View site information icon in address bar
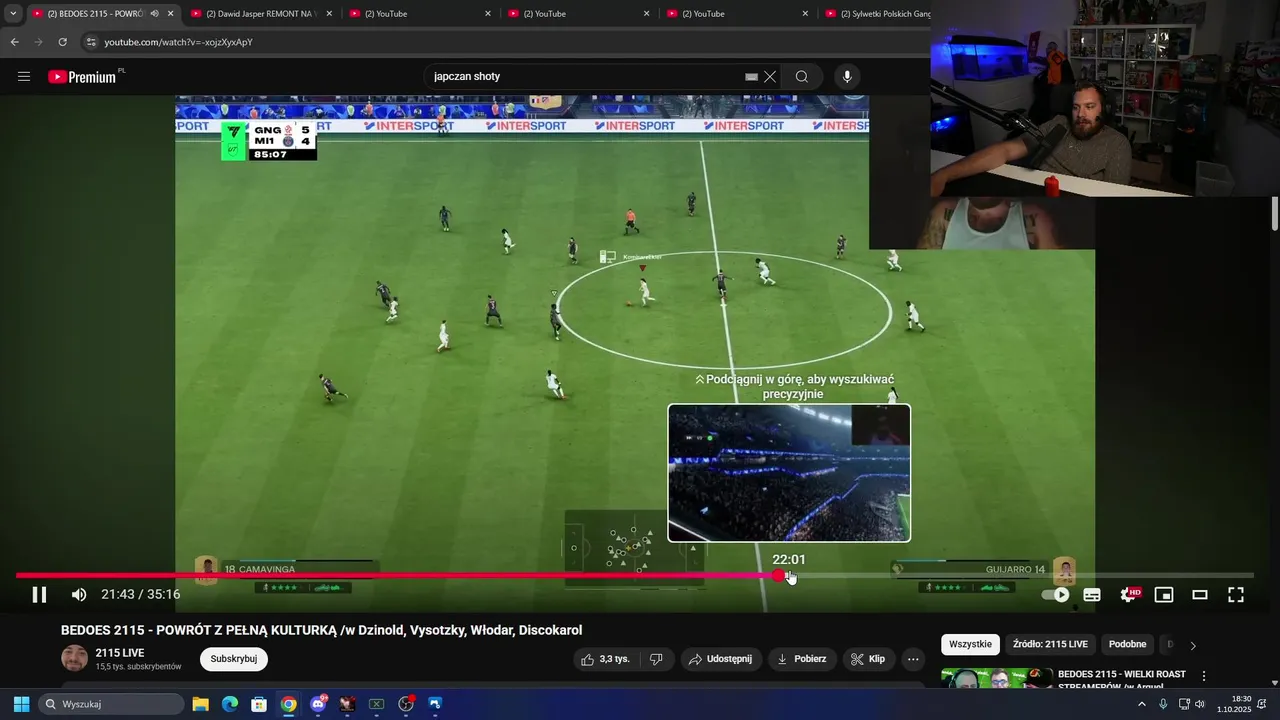 (91, 42)
